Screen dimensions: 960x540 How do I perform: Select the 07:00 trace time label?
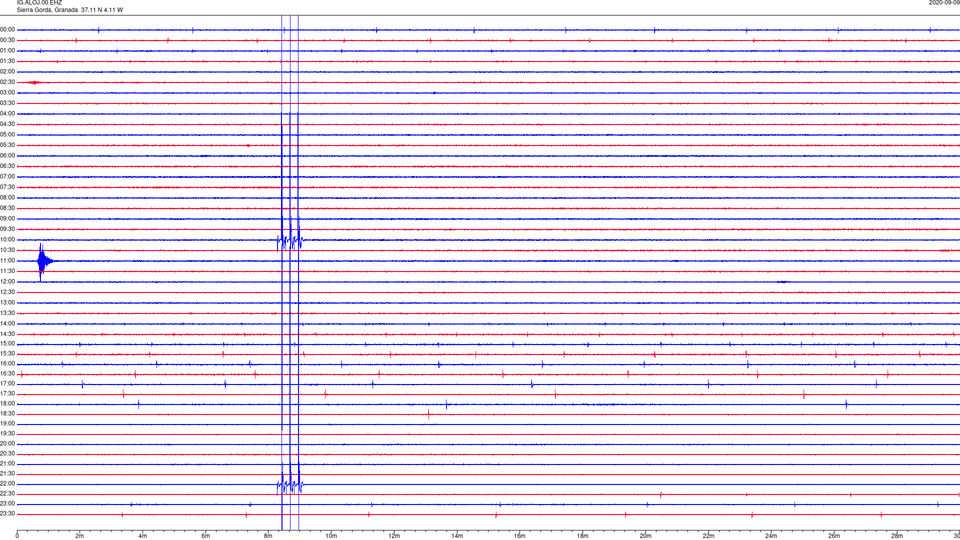(x=7, y=176)
